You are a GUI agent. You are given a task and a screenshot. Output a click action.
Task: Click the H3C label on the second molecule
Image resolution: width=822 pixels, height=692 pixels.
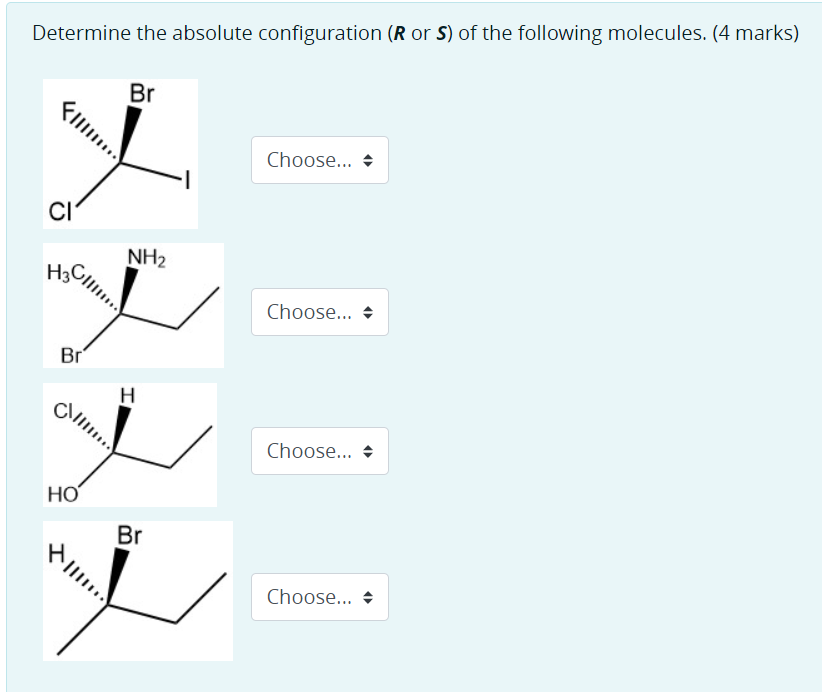tap(68, 270)
